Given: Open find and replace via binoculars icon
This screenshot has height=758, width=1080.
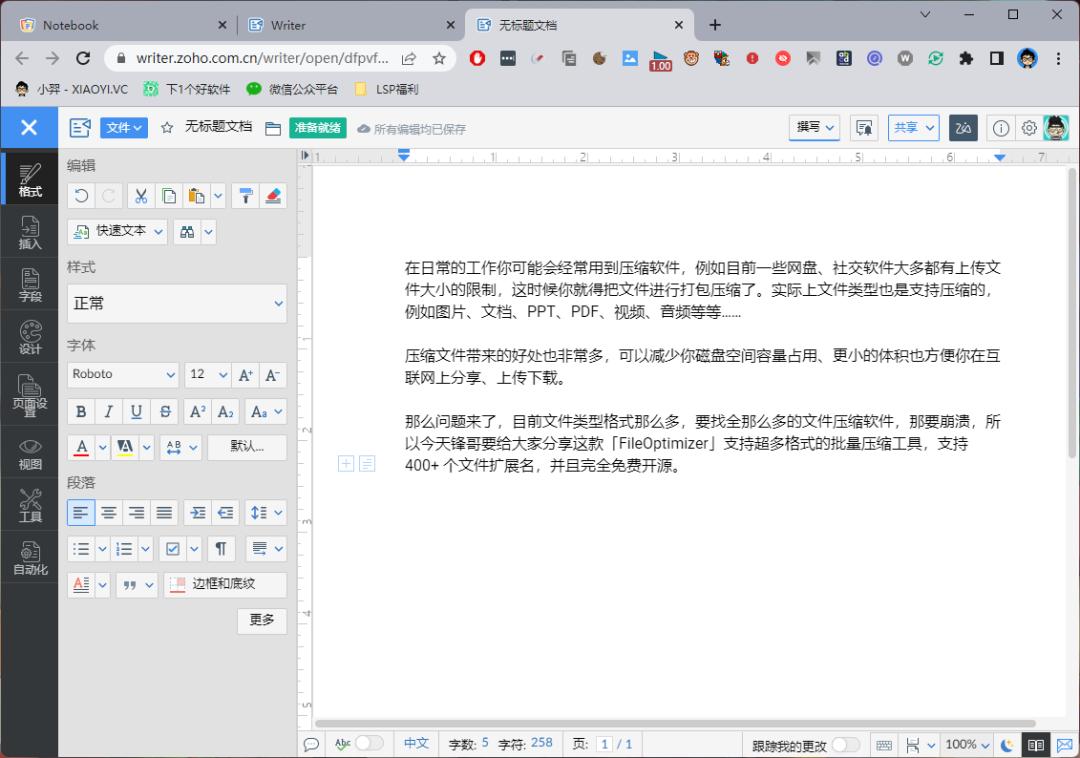Looking at the screenshot, I should click(186, 231).
